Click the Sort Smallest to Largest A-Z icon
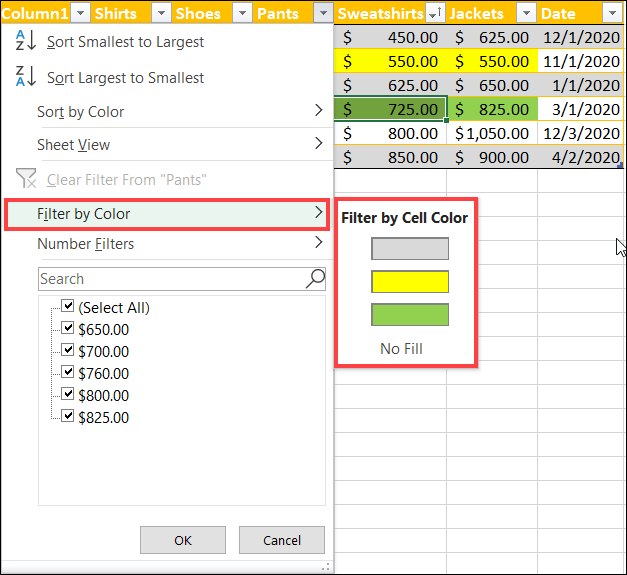The width and height of the screenshot is (627, 575). [26, 41]
